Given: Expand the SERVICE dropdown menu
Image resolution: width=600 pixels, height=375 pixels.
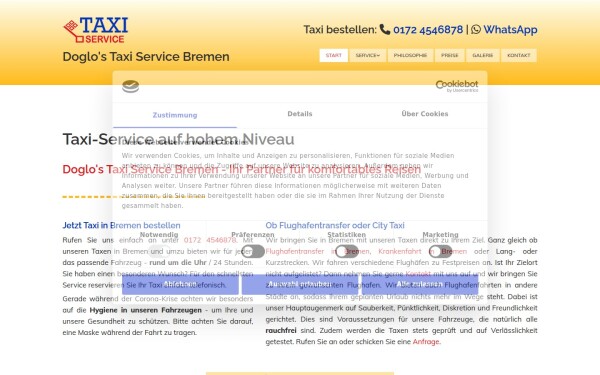Looking at the screenshot, I should click(368, 55).
